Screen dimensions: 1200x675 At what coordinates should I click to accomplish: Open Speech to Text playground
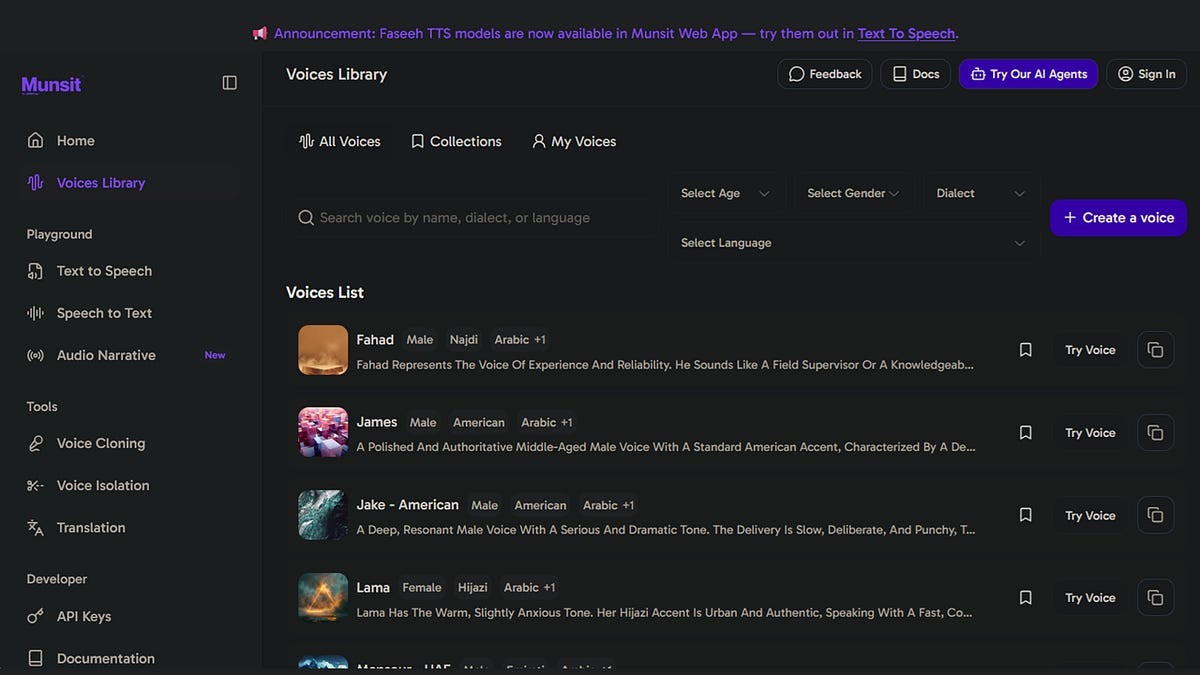tap(104, 313)
